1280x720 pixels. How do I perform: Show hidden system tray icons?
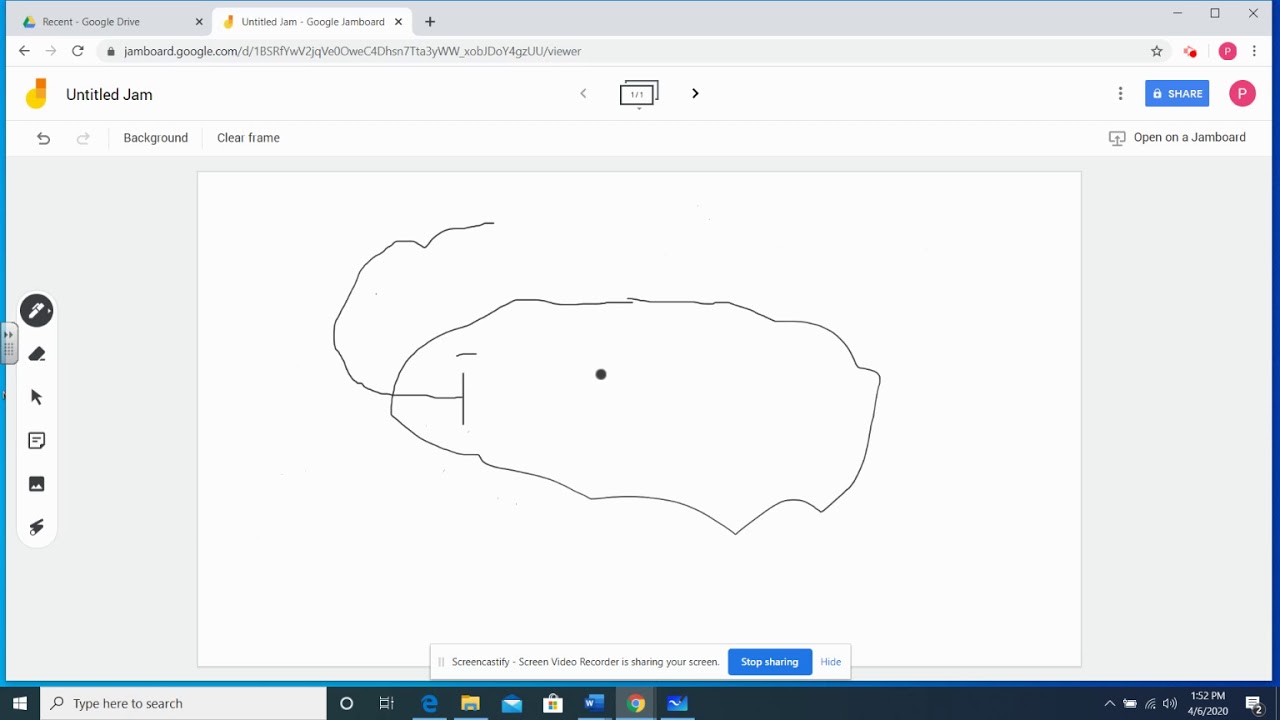coord(1109,704)
